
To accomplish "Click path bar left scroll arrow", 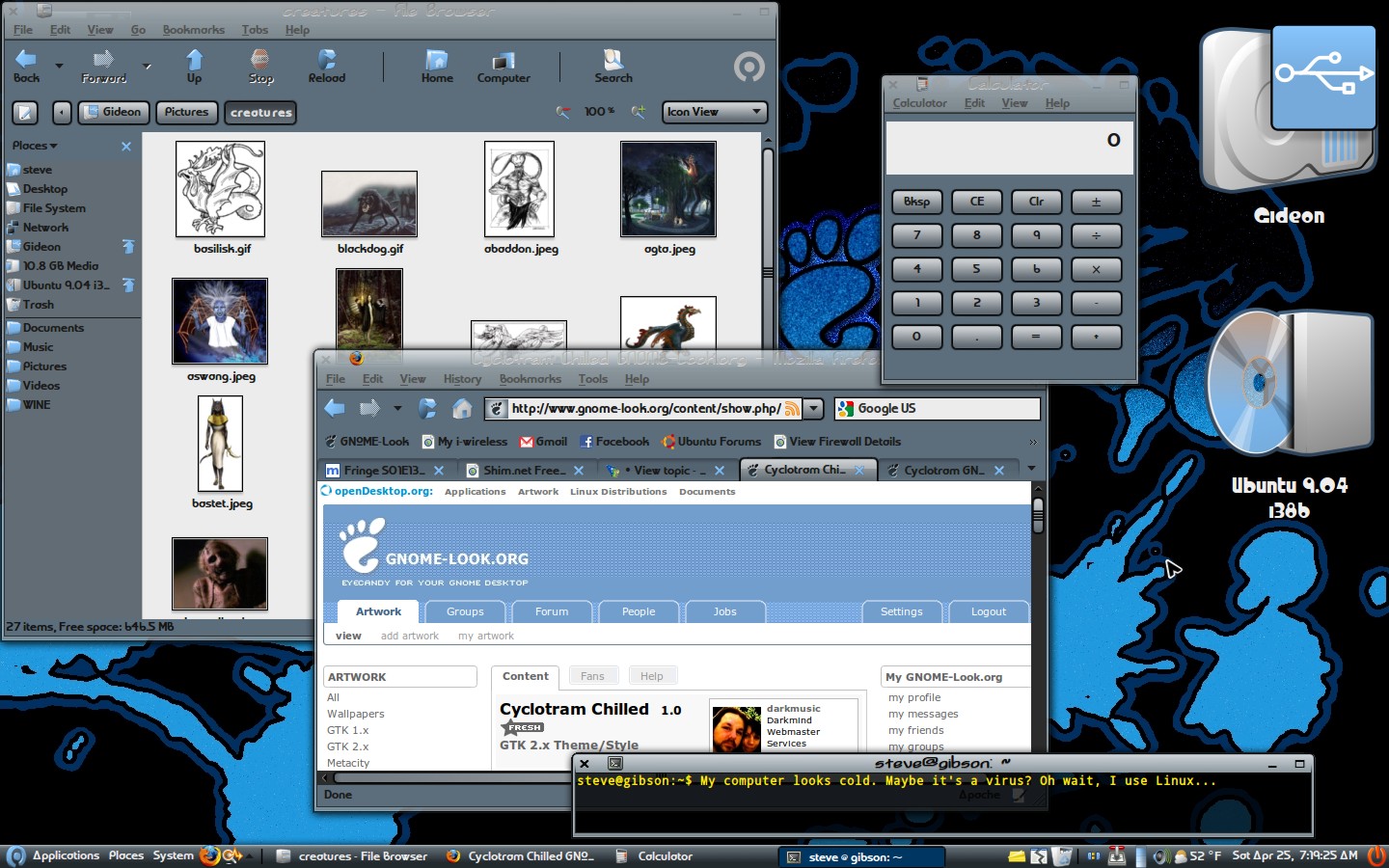I will tap(62, 113).
